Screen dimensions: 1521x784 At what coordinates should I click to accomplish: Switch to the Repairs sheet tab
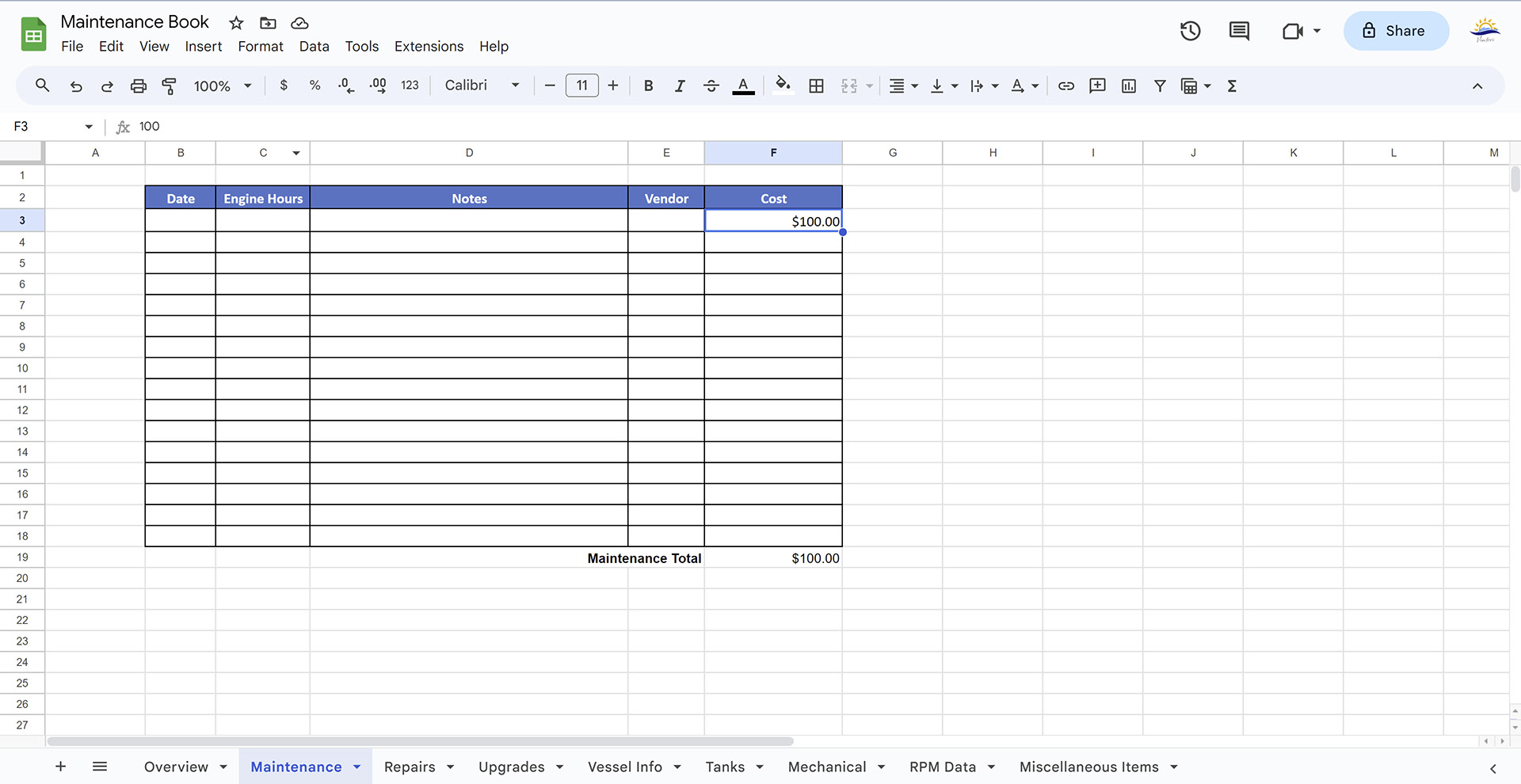pos(410,767)
